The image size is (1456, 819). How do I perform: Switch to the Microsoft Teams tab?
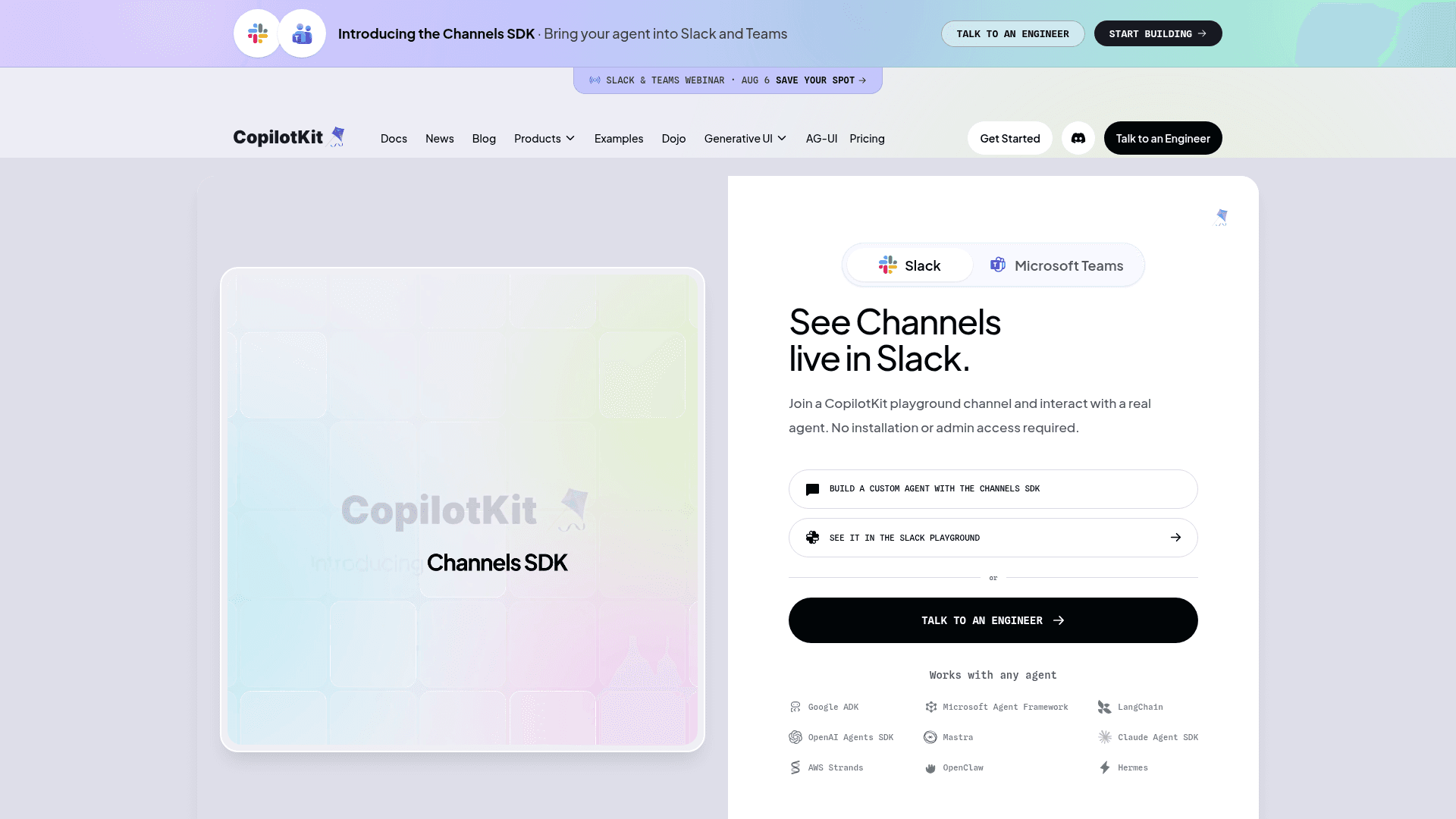1057,265
